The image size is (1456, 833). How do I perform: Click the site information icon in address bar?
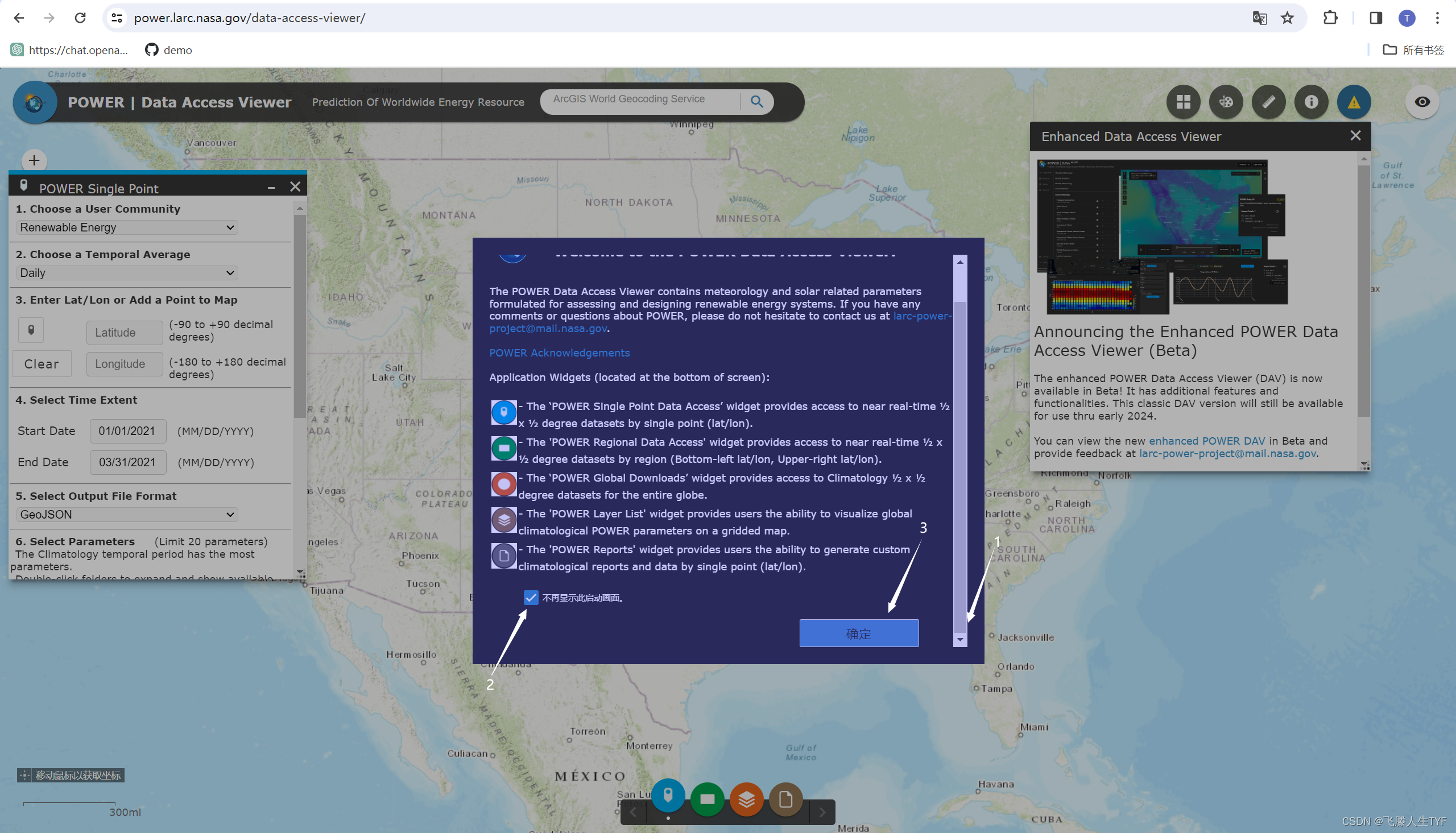[x=117, y=18]
